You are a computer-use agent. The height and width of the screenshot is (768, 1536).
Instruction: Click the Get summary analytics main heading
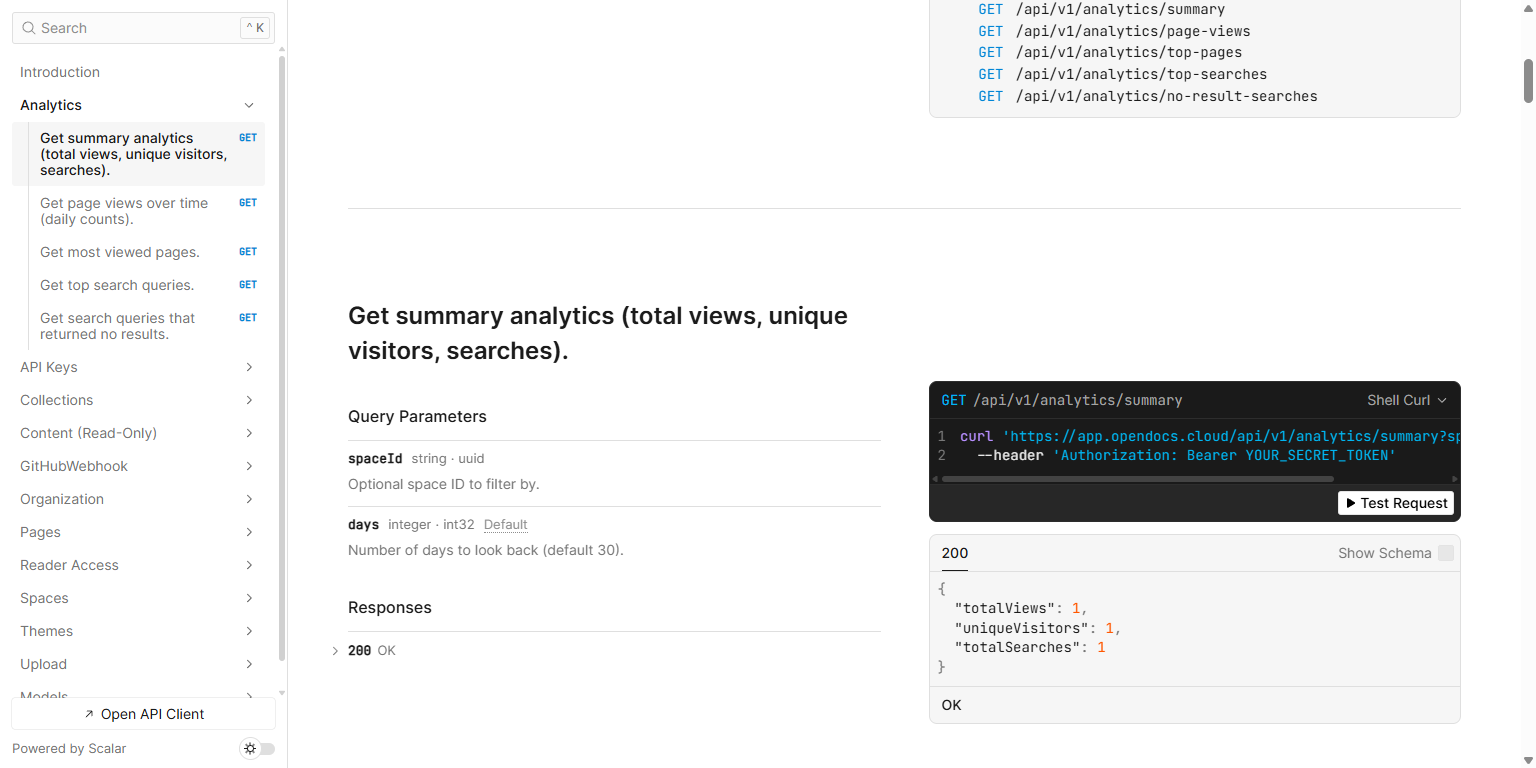598,333
